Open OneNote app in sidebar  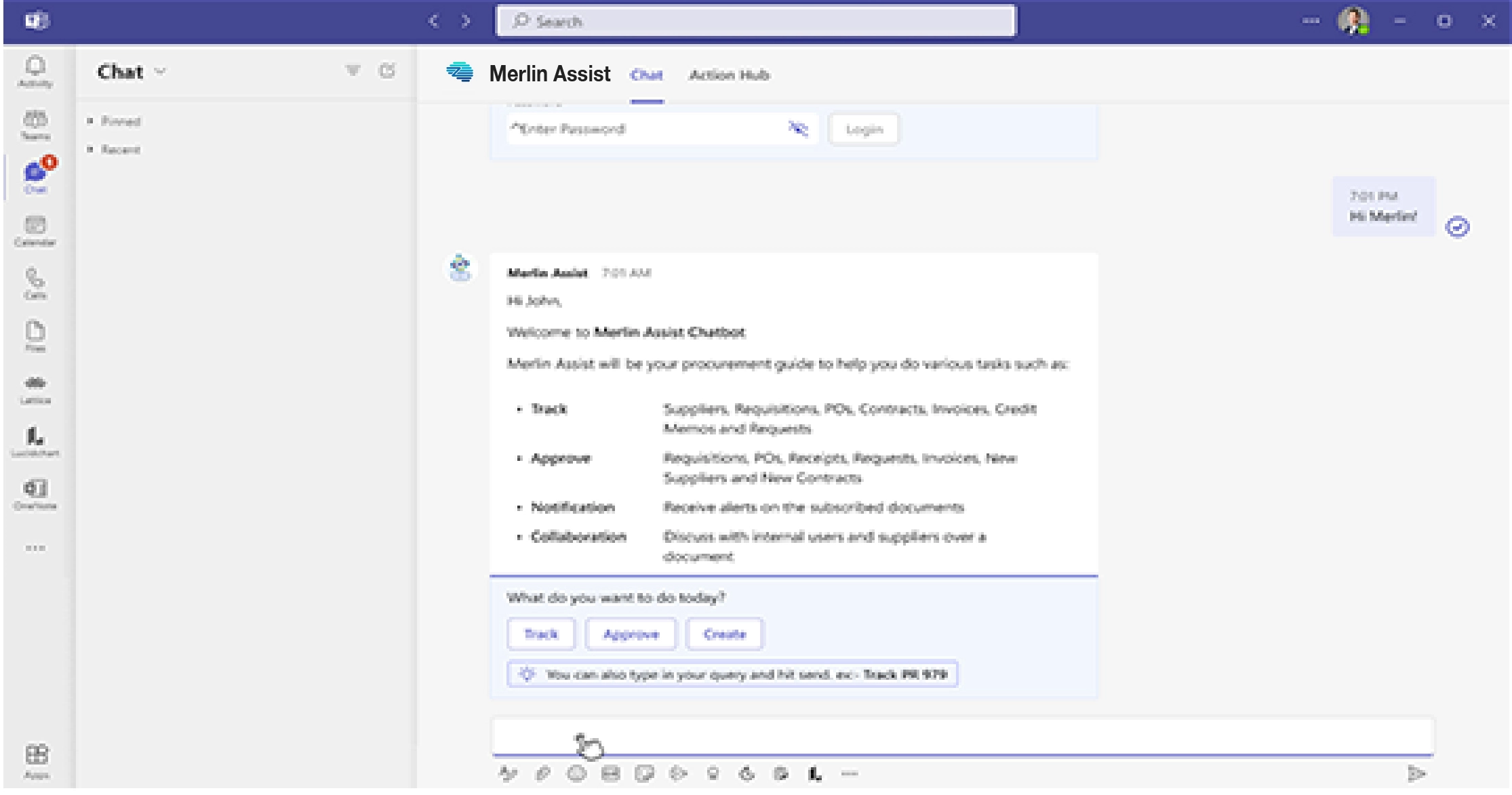point(35,494)
